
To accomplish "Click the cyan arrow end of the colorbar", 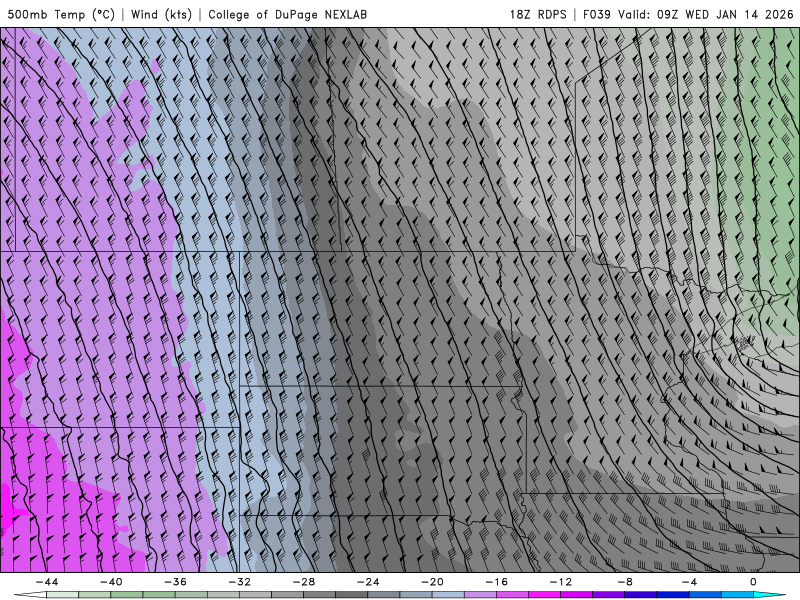I will click(769, 595).
